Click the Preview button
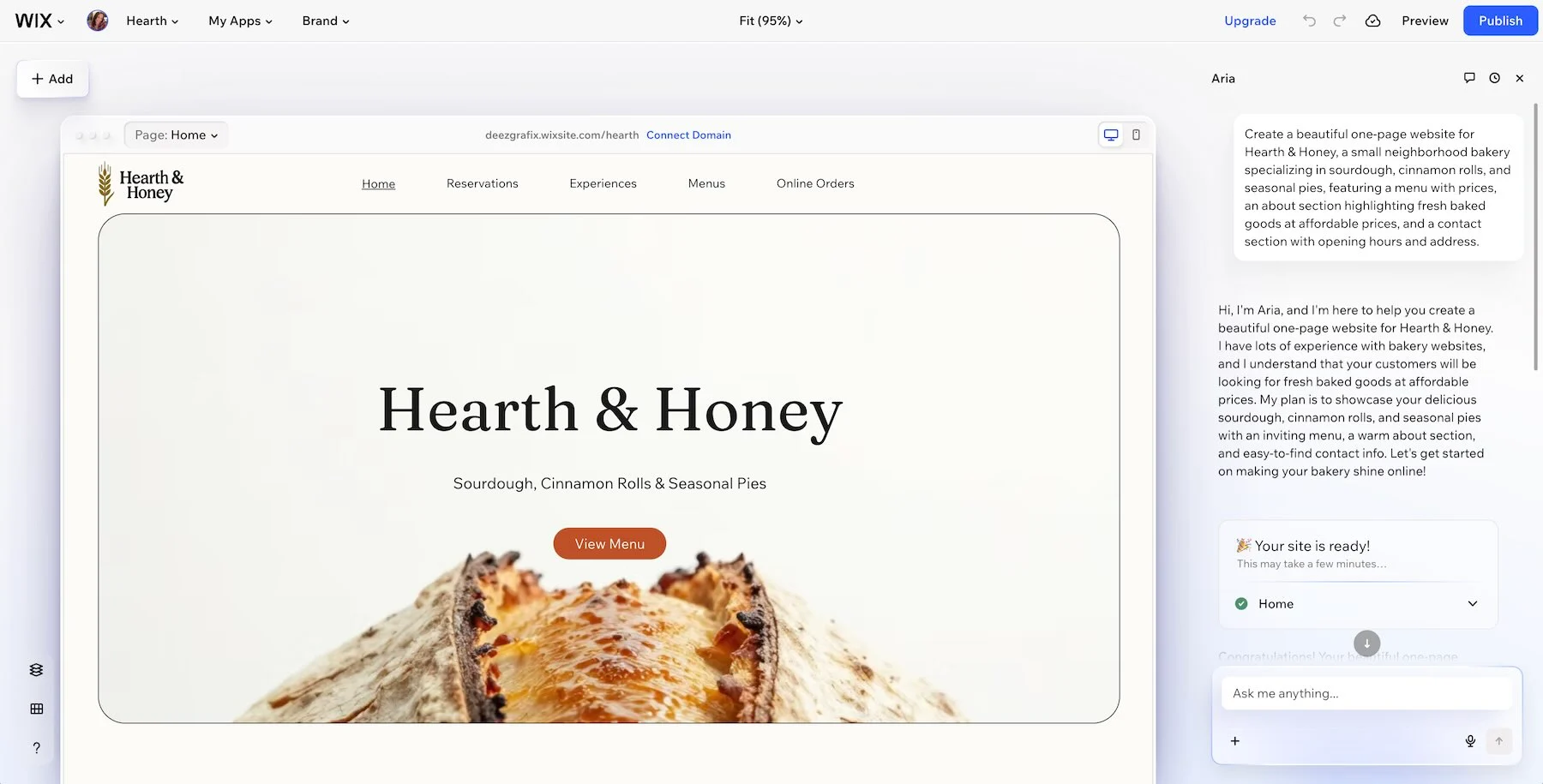 pyautogui.click(x=1425, y=21)
